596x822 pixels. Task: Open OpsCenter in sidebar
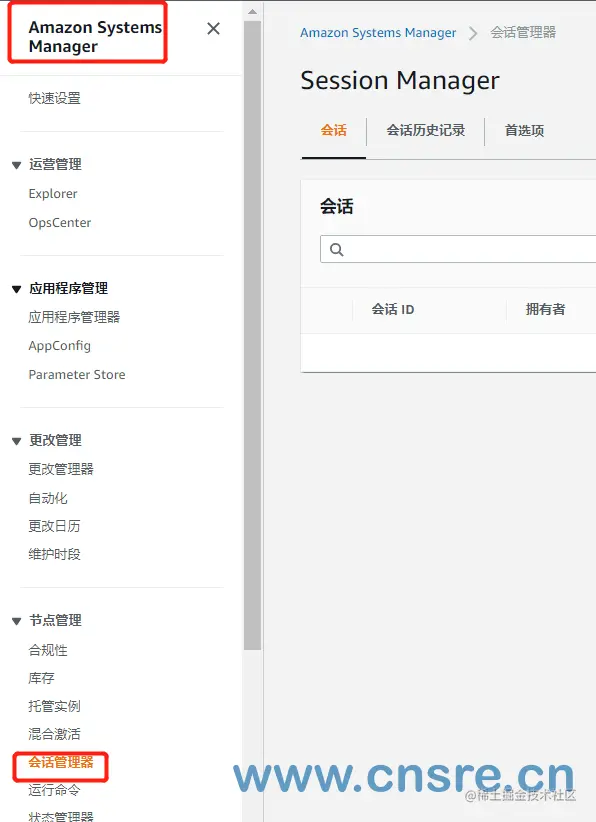60,222
